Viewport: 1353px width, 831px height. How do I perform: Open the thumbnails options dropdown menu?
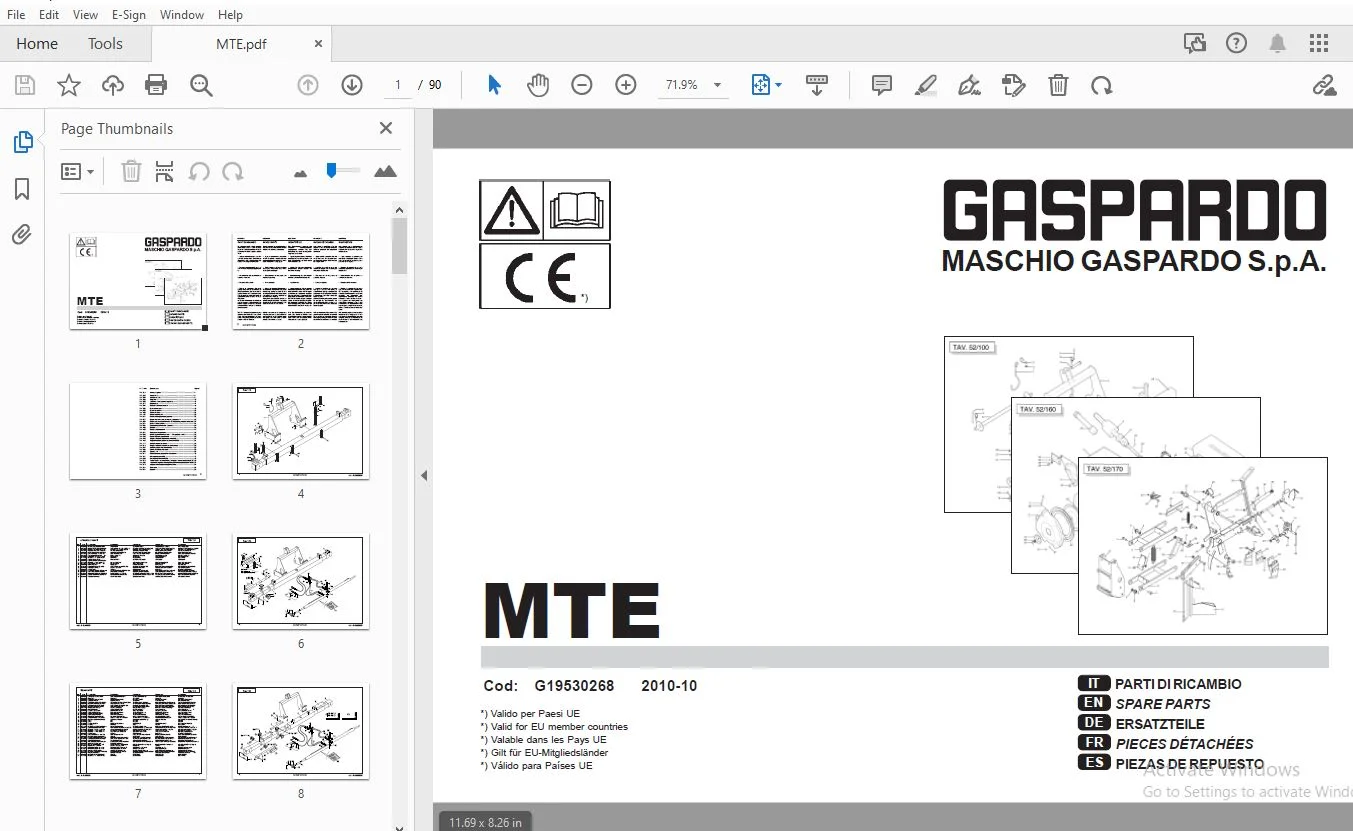coord(77,172)
